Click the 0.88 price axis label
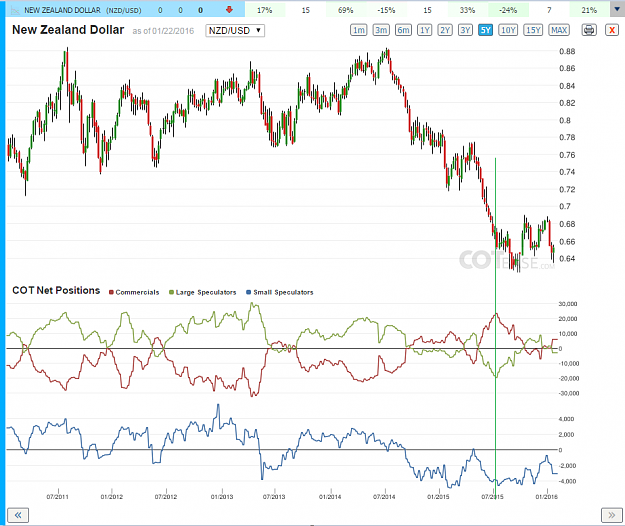Screen dimensions: 625x526 coord(567,51)
